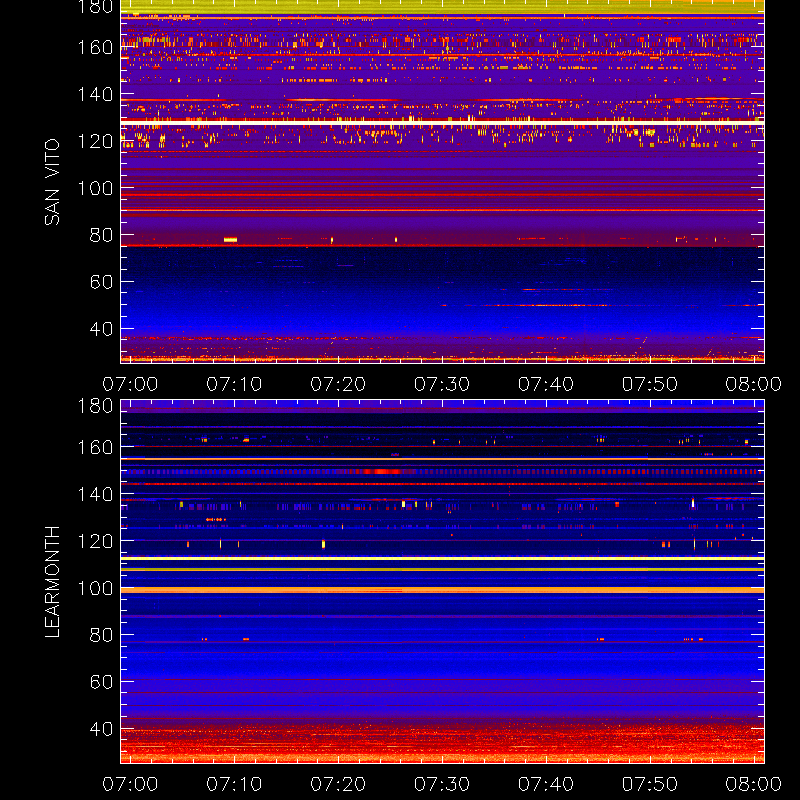Pick the 120 label on Learmonth axis
This screenshot has width=800, height=800.
tap(95, 541)
